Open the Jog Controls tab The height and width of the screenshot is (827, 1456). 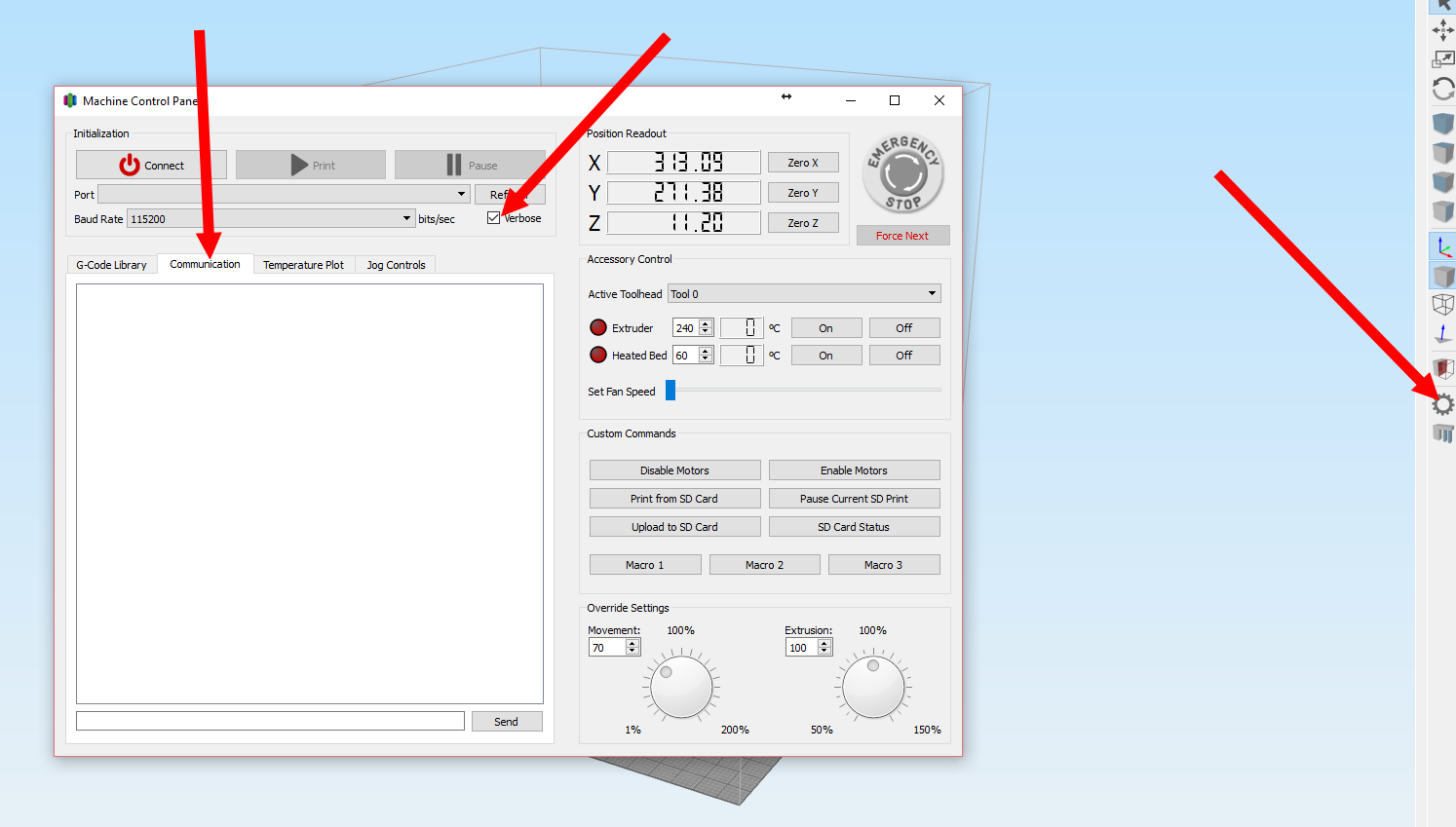tap(396, 265)
